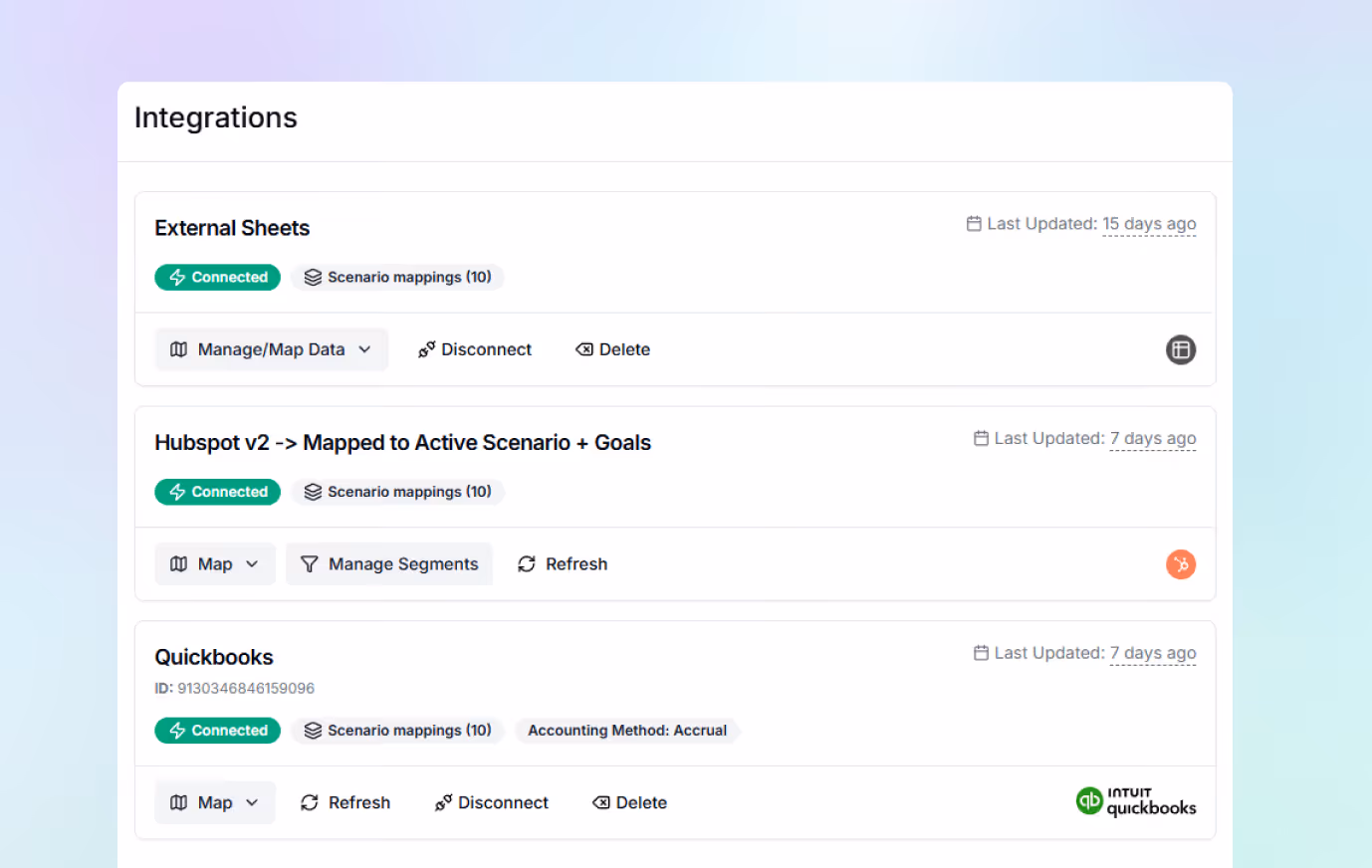Click Connected badge on Hubspot card
The image size is (1372, 868).
pyautogui.click(x=217, y=492)
